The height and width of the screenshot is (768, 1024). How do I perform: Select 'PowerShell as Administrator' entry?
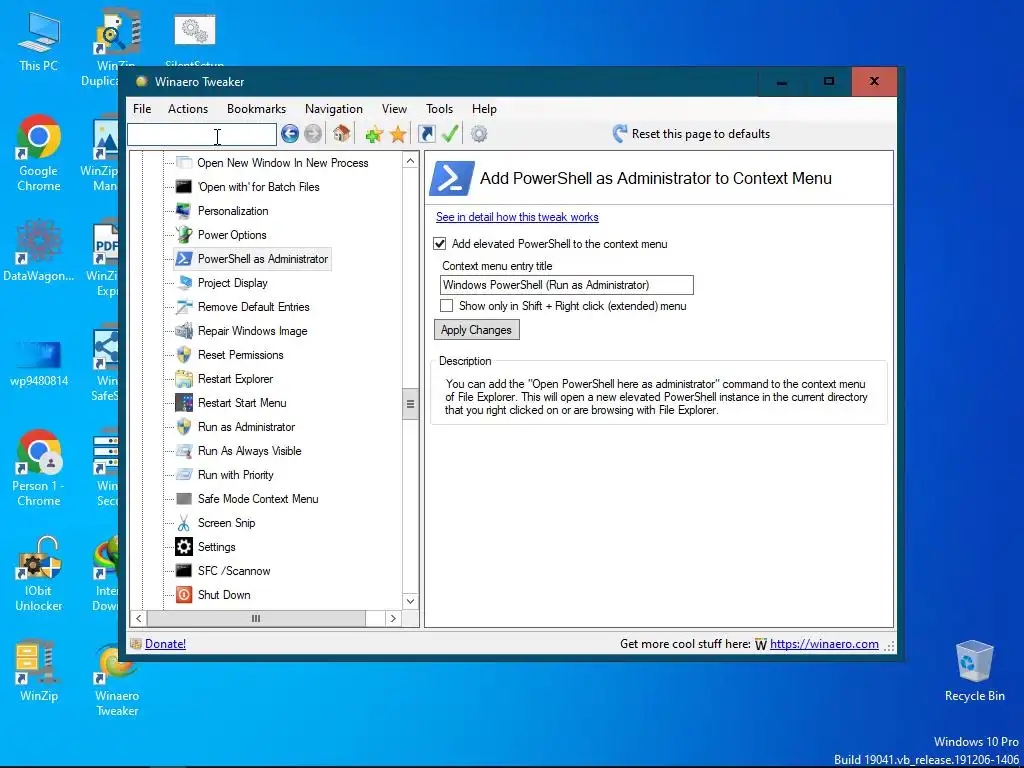pyautogui.click(x=263, y=259)
